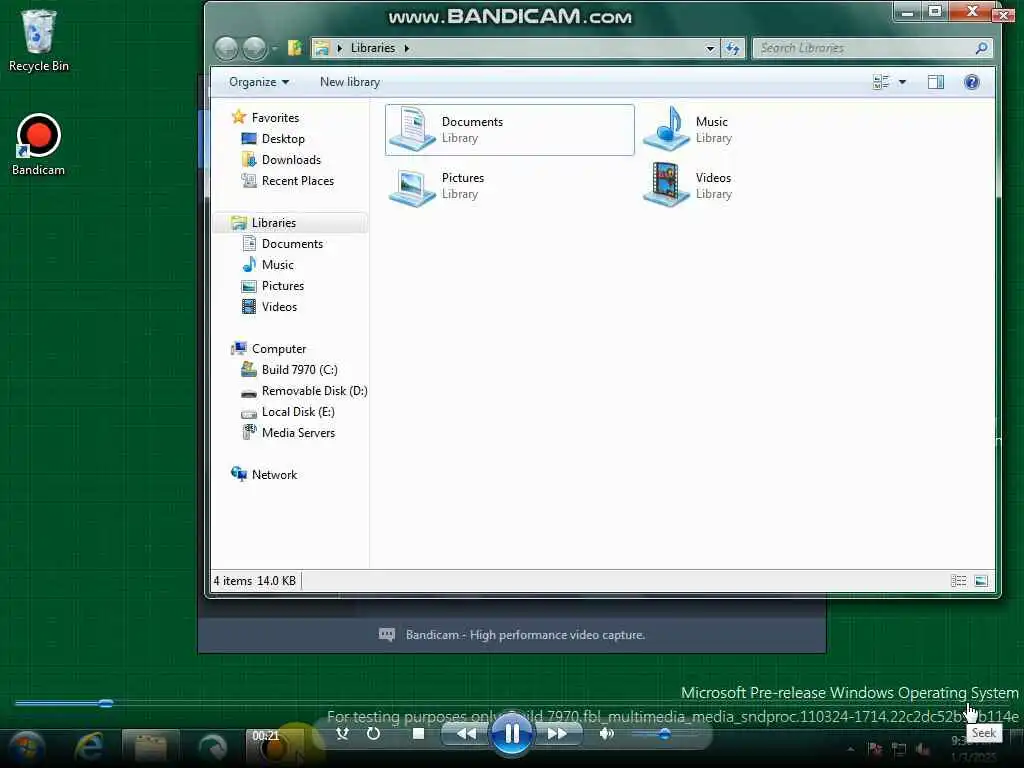Open the Windows Start orb
The image size is (1024, 768).
pyautogui.click(x=27, y=748)
